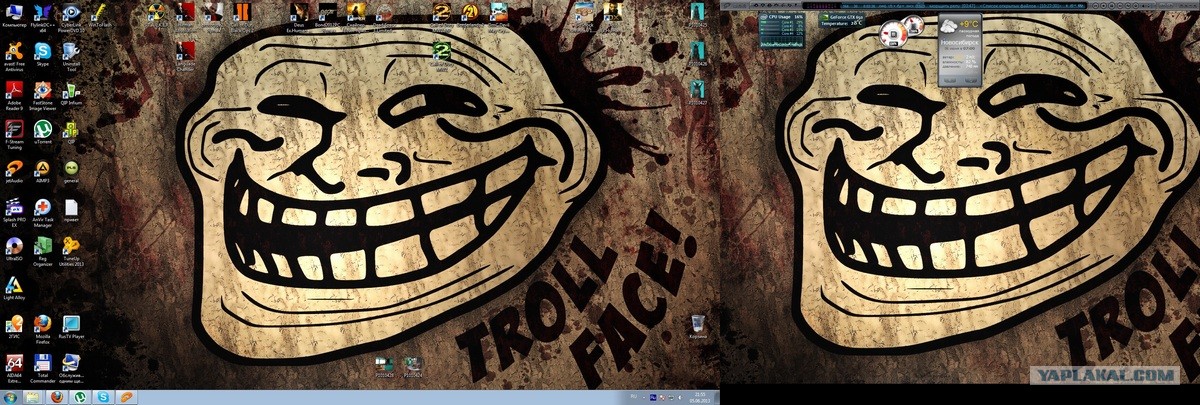The image size is (1200, 405).
Task: Open CyberLink PowerDVD 10 shortcut
Action: (71, 15)
